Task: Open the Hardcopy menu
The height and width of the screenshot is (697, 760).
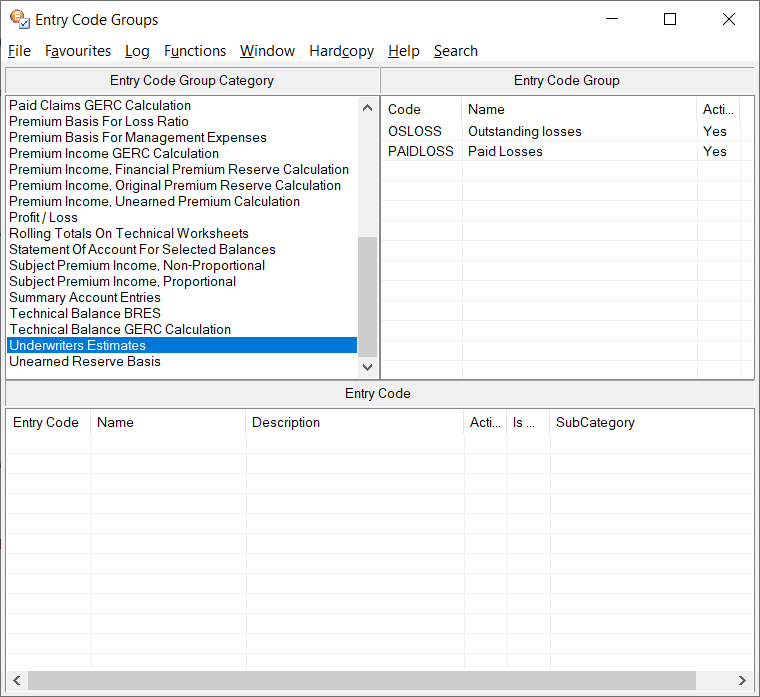Action: (341, 51)
